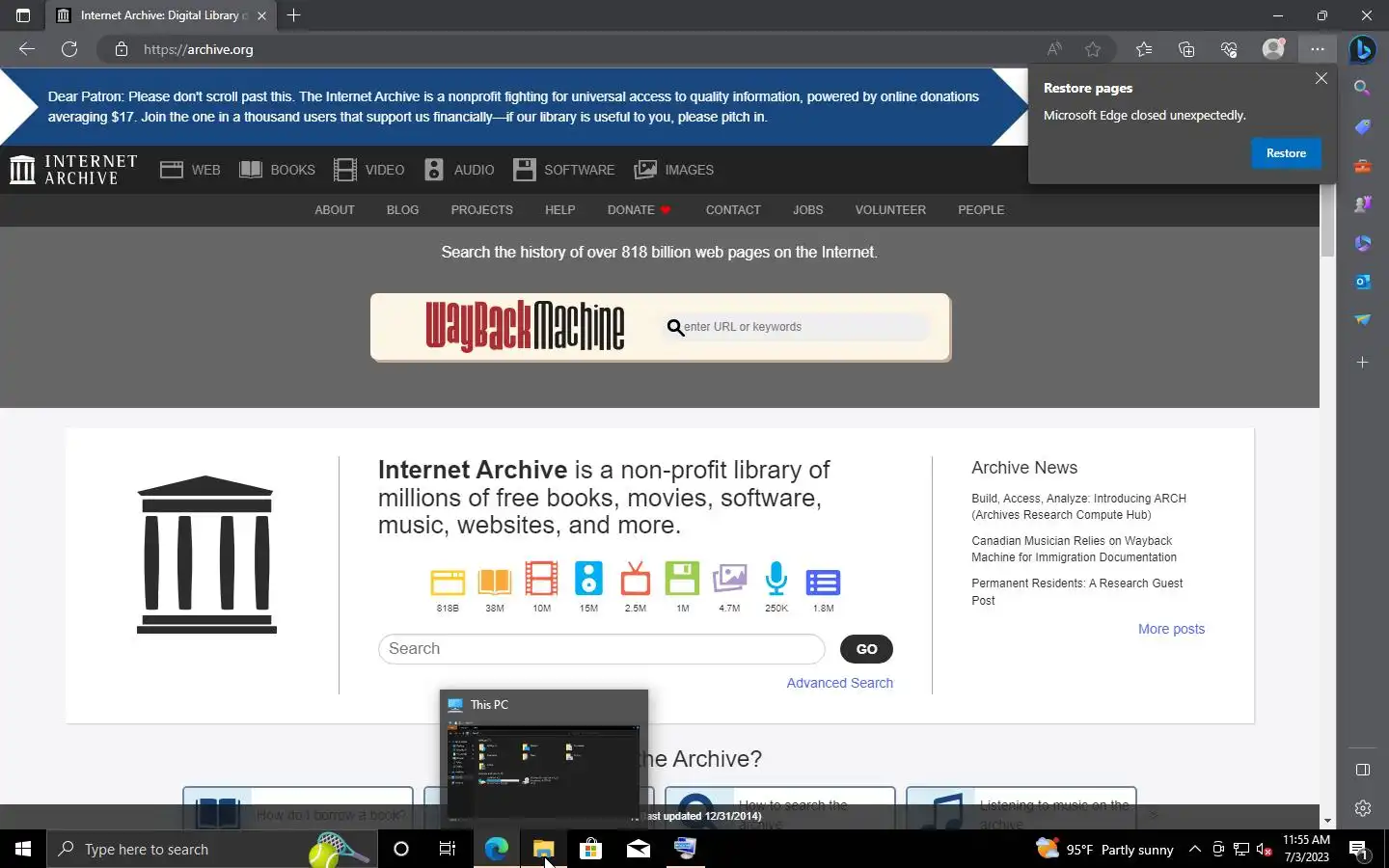
Task: Open a new browser tab
Action: (x=294, y=15)
